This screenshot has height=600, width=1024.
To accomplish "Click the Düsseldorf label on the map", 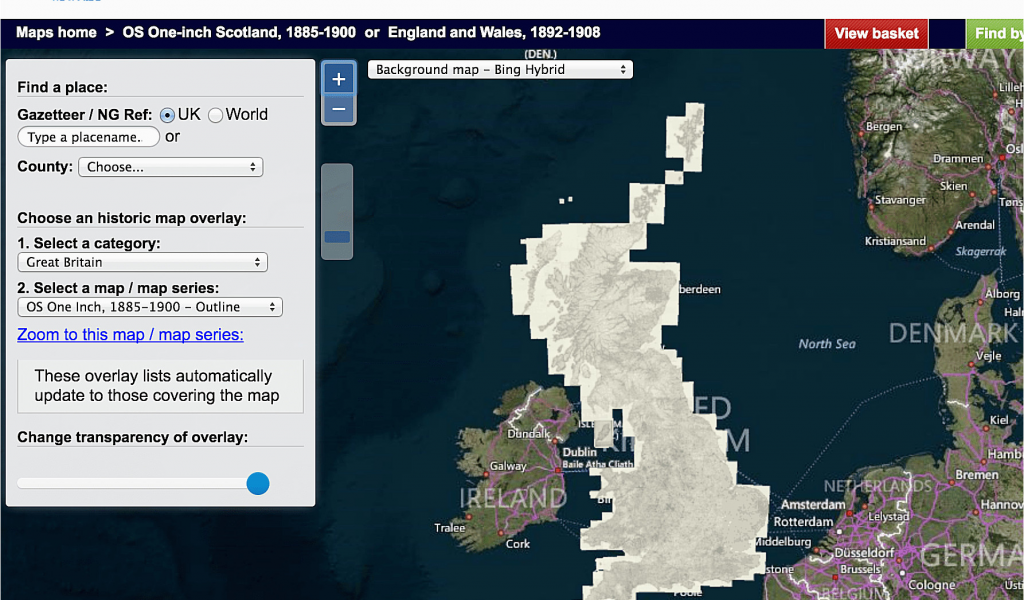I will click(864, 553).
